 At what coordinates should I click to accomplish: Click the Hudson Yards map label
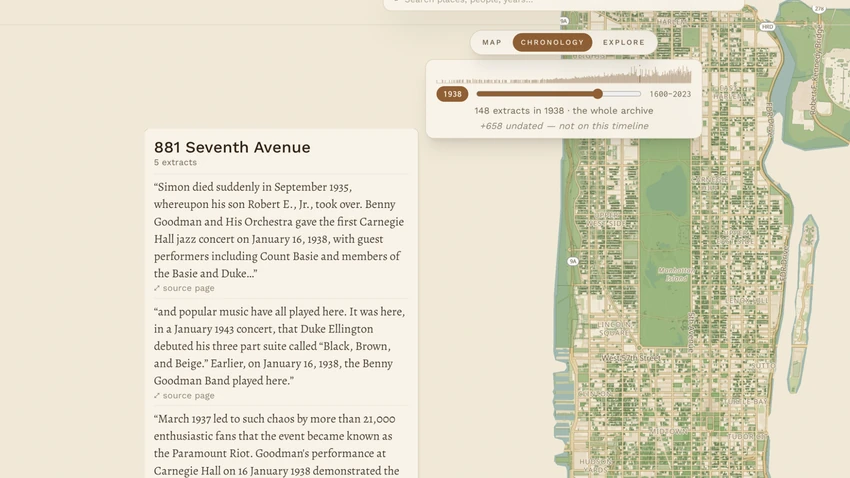pos(596,466)
